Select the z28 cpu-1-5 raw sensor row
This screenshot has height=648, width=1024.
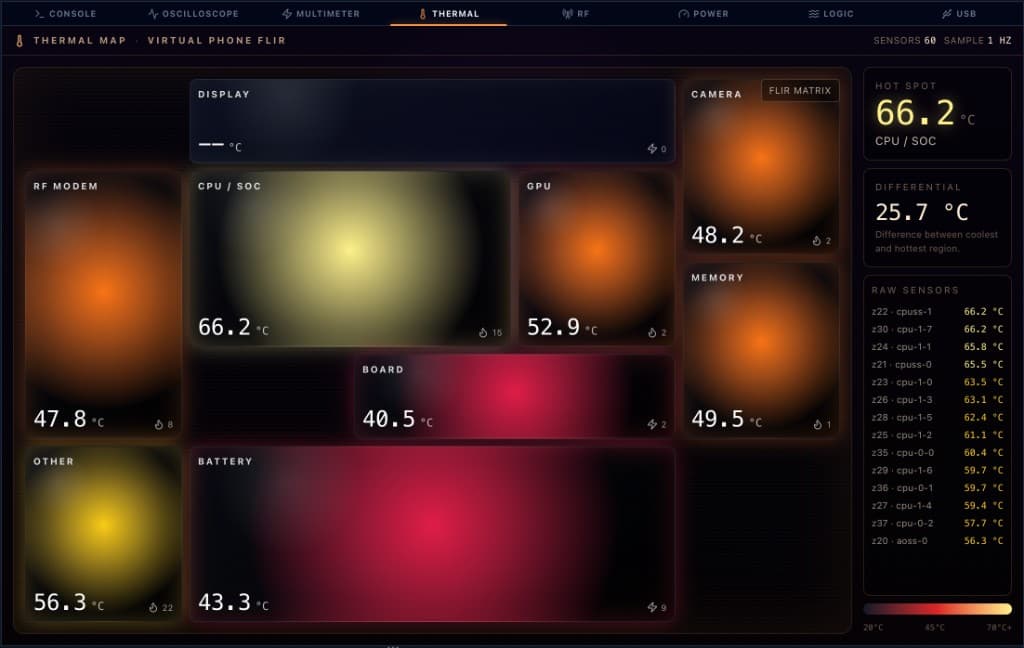[937, 417]
